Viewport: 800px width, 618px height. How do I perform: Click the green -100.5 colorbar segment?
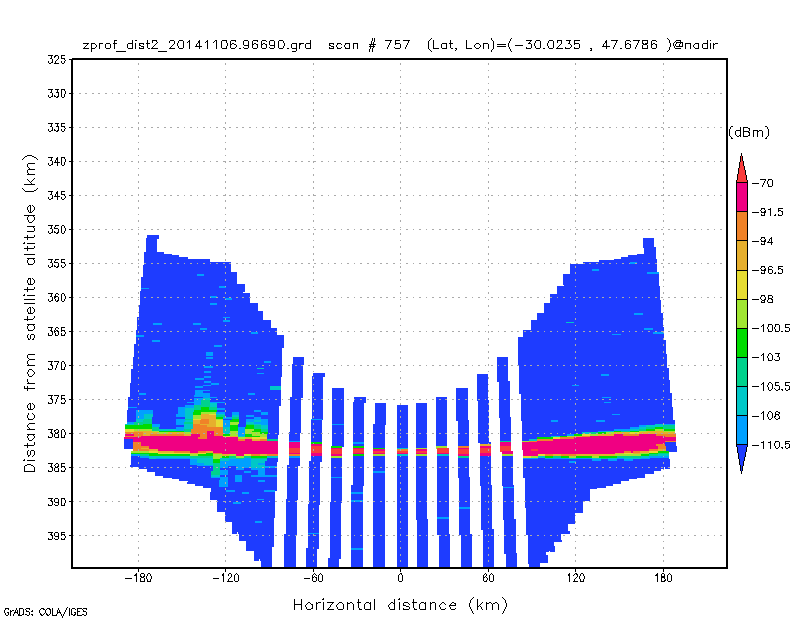click(x=742, y=342)
